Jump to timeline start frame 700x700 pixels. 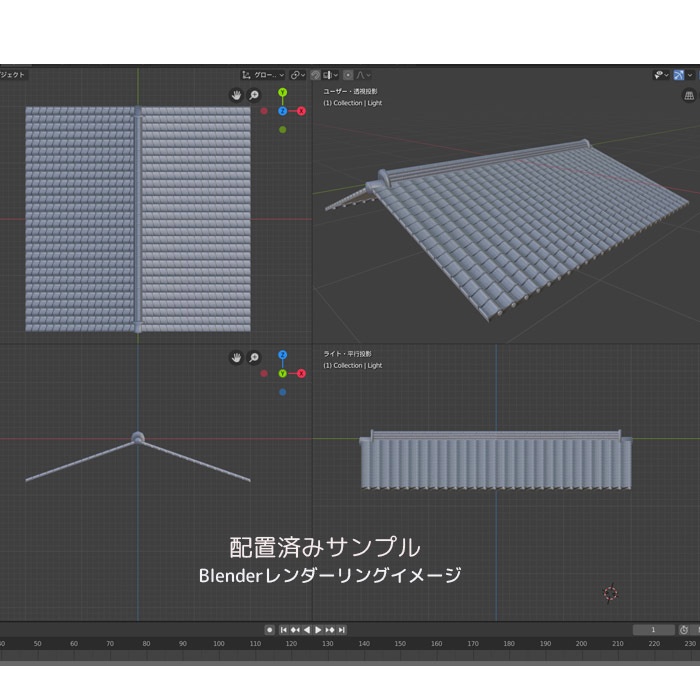[x=283, y=630]
